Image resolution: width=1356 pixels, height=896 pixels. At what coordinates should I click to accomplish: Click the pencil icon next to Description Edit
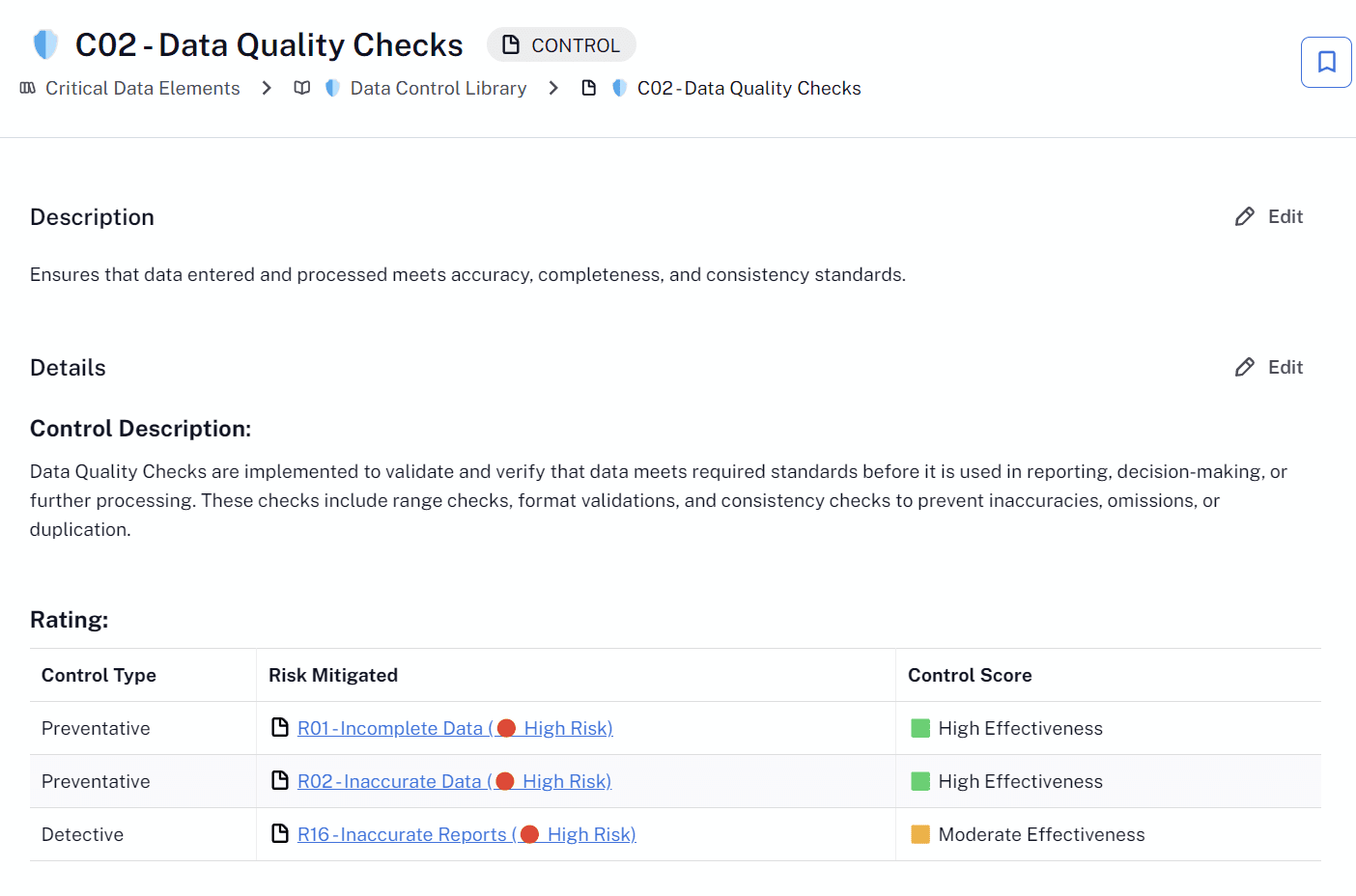click(1244, 215)
